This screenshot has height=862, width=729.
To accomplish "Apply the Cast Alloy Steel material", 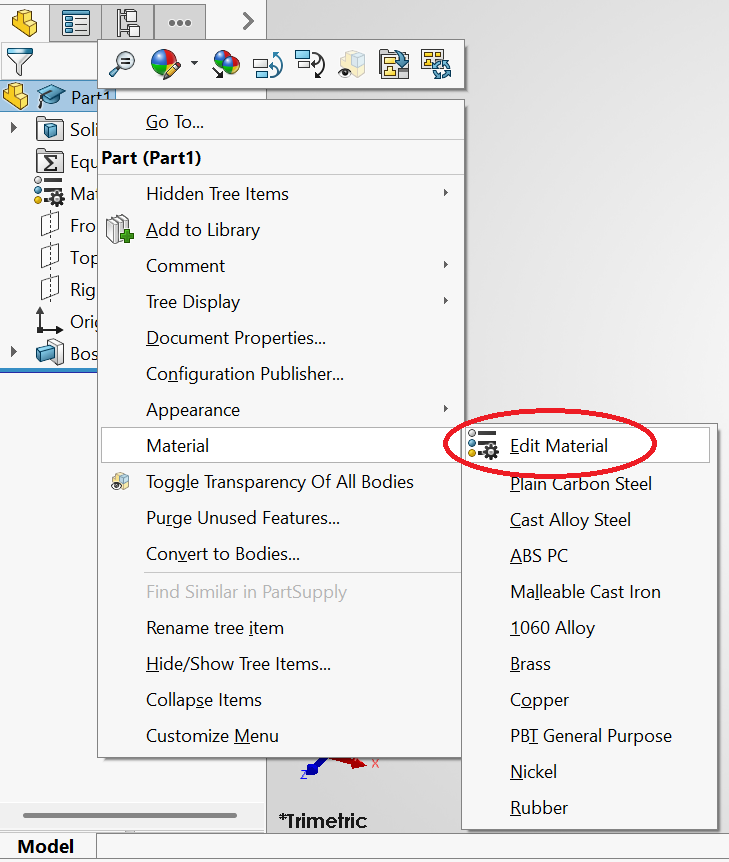I will pyautogui.click(x=589, y=520).
